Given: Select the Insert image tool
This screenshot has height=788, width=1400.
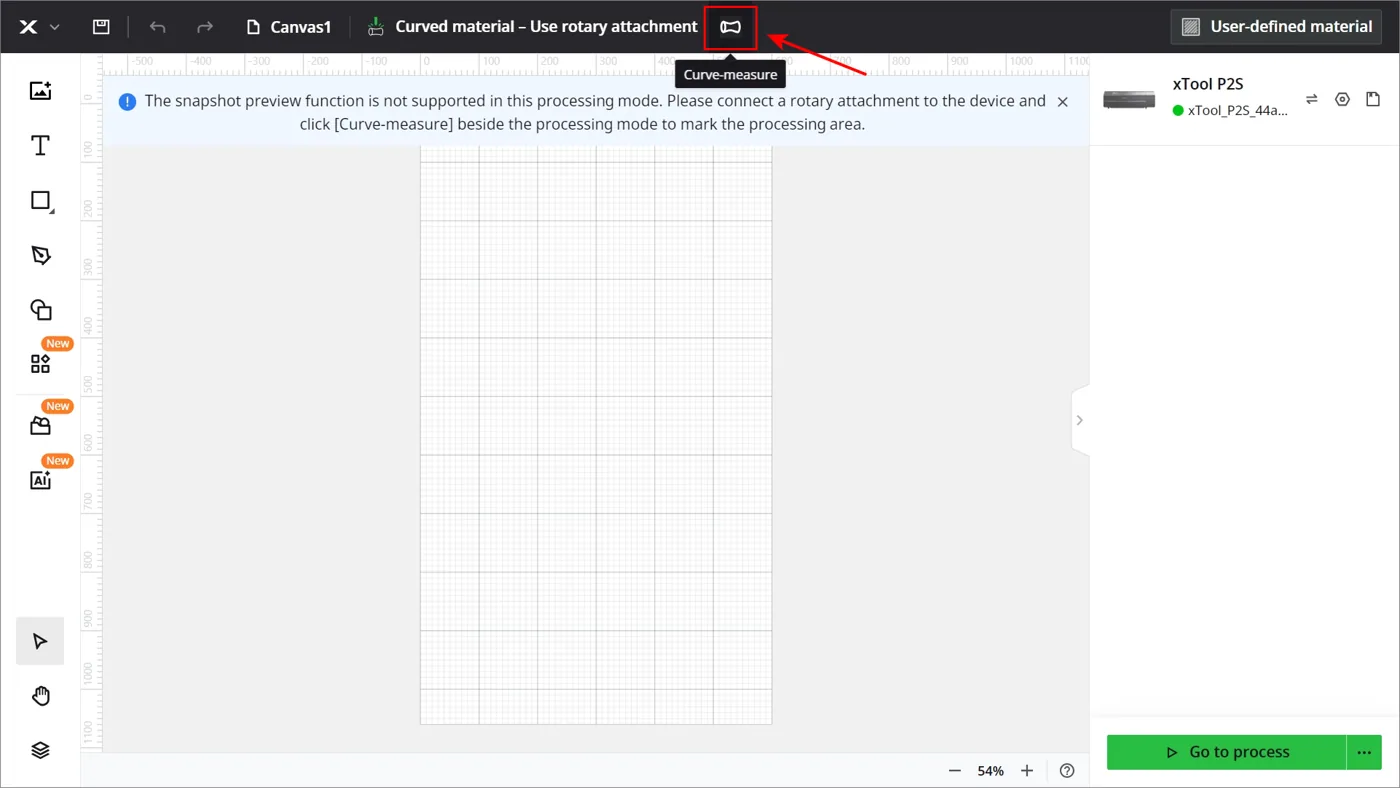Looking at the screenshot, I should tap(40, 91).
